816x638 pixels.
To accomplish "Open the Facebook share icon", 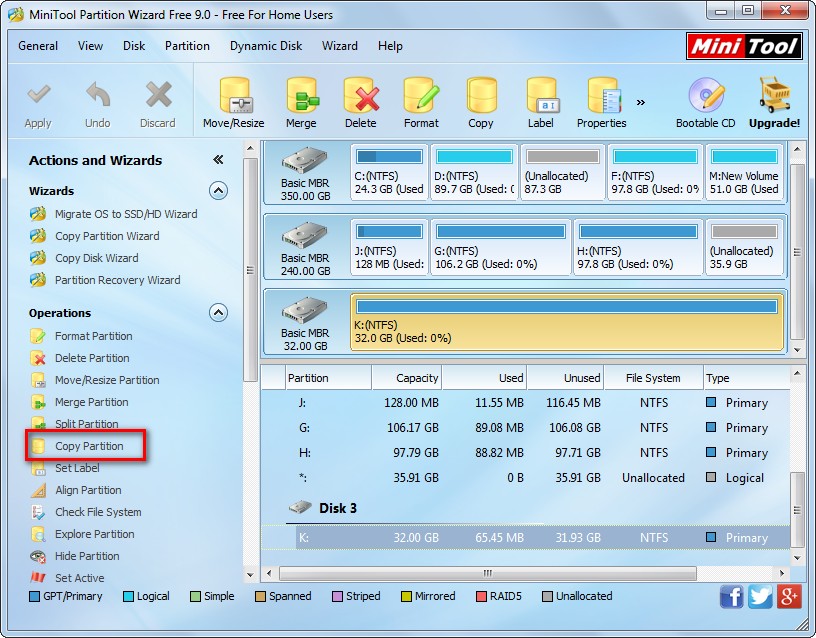I will coord(732,596).
